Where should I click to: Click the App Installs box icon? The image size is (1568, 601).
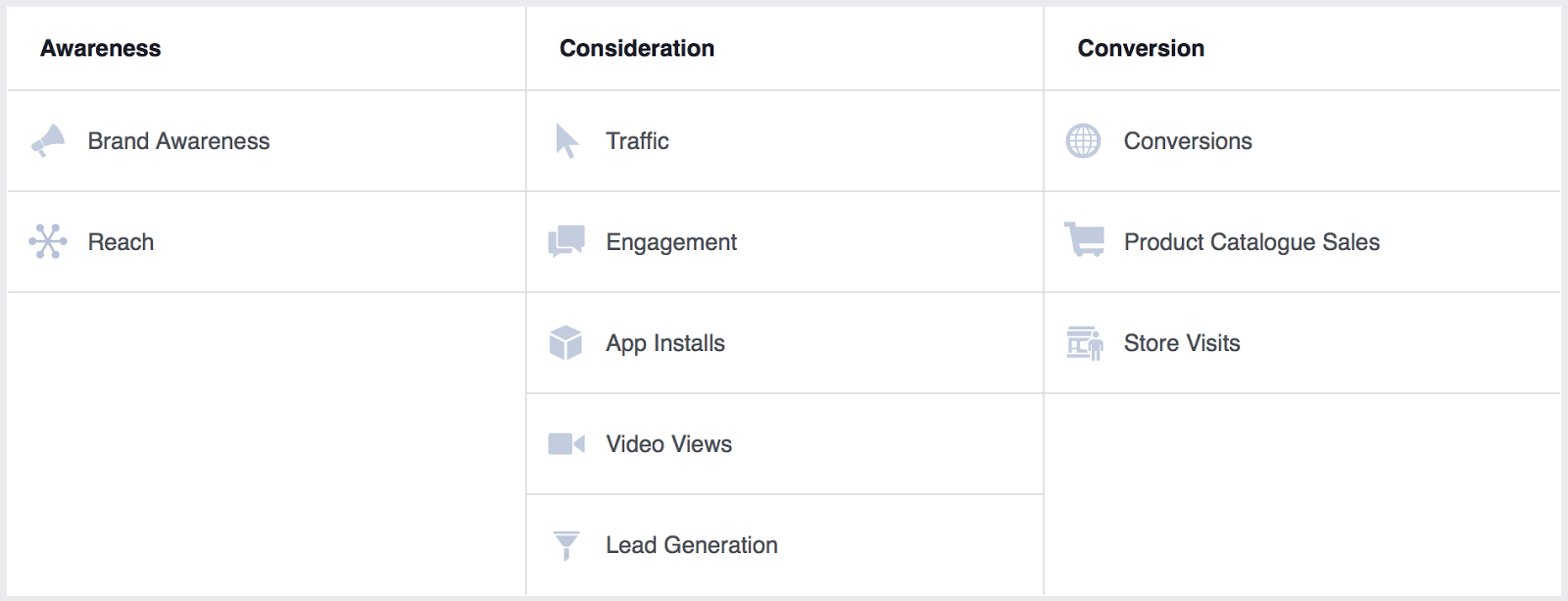tap(566, 343)
